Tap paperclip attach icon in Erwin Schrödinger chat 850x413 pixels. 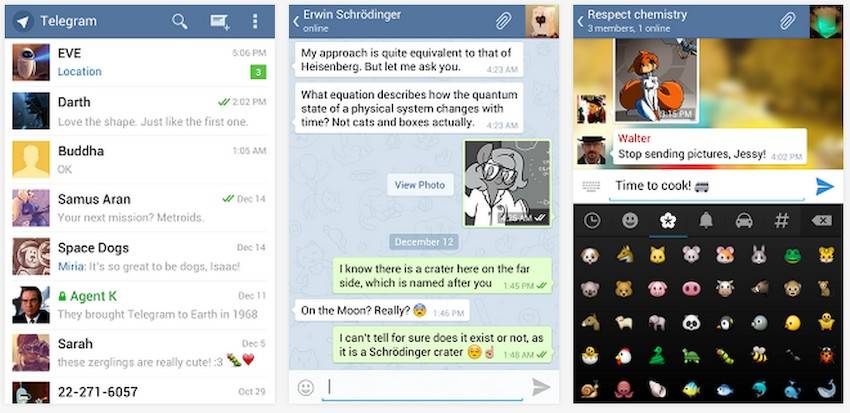[x=504, y=21]
